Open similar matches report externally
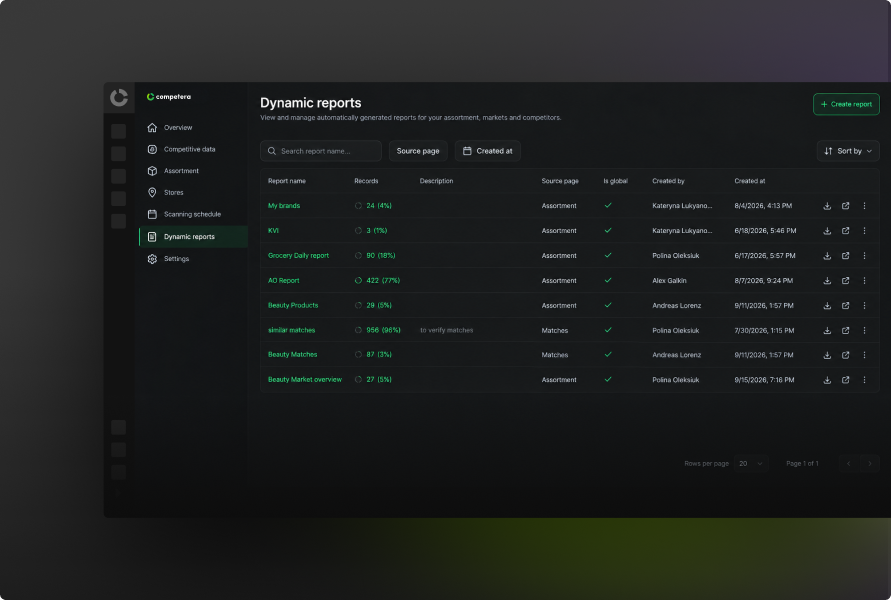This screenshot has height=600, width=891. pos(846,330)
